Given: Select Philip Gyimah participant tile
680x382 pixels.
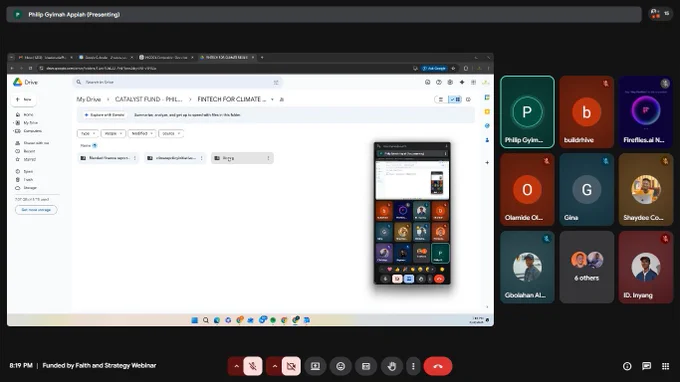Looking at the screenshot, I should point(527,112).
